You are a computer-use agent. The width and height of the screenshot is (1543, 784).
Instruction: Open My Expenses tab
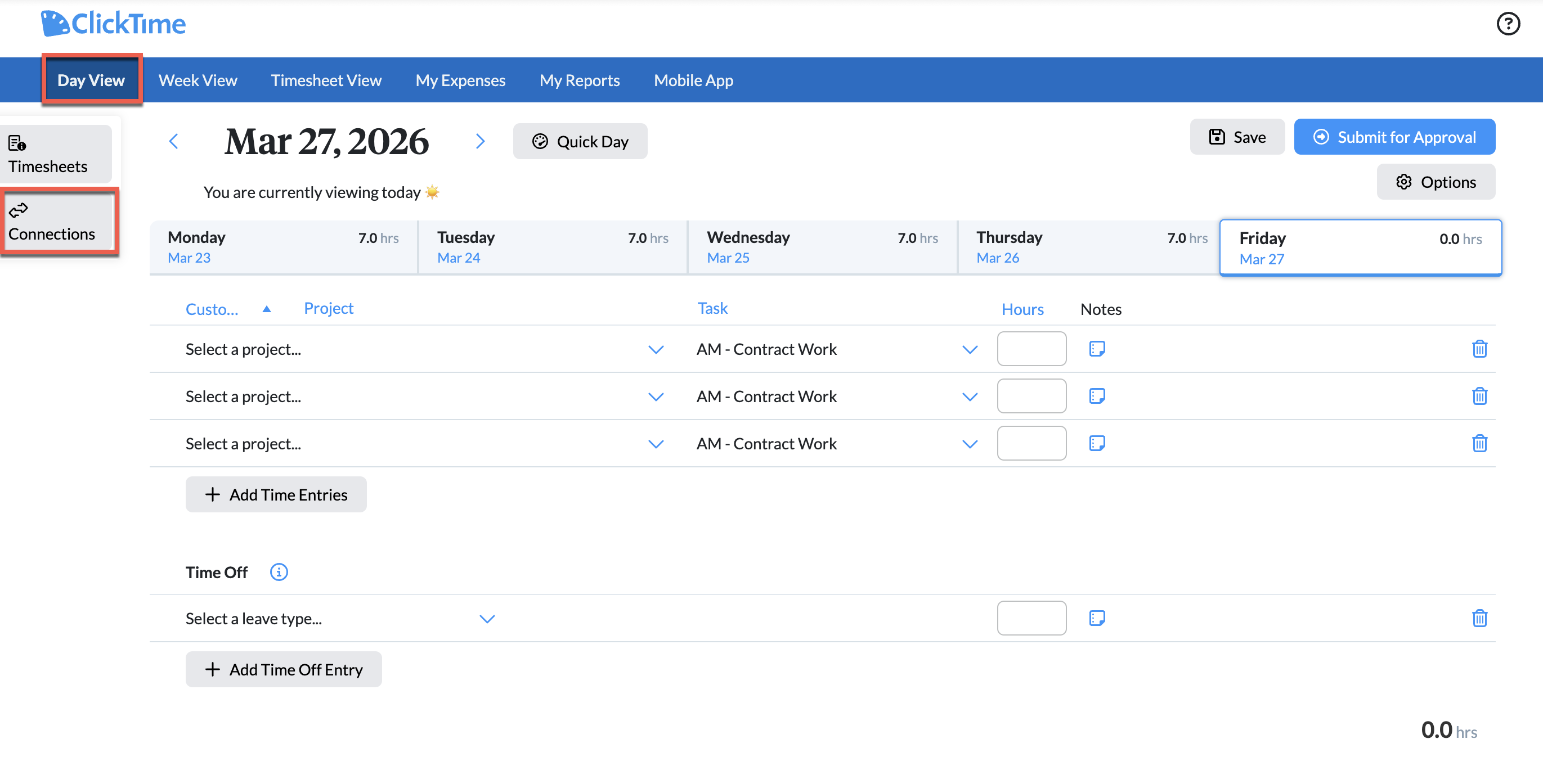pos(460,80)
